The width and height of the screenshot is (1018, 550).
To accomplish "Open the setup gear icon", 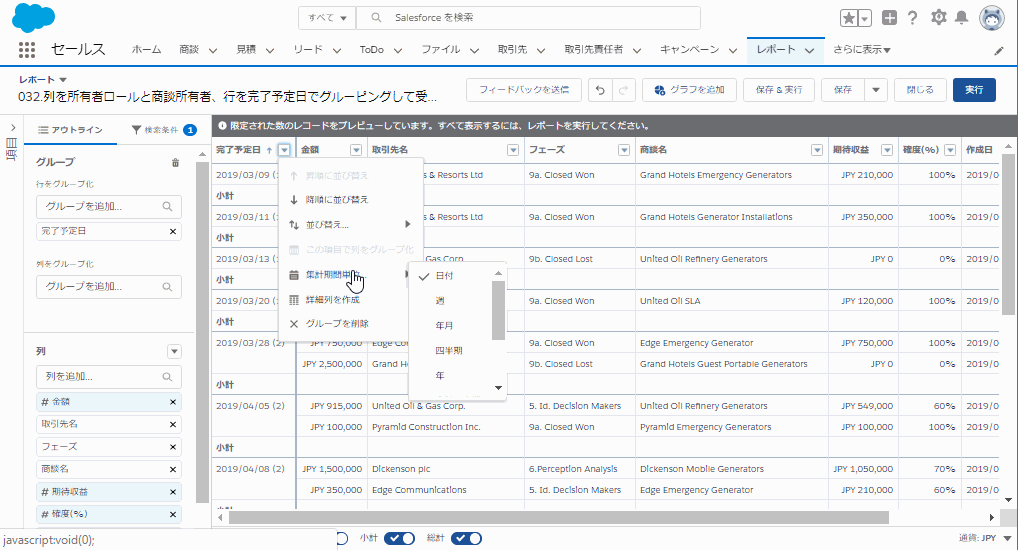I will click(938, 18).
